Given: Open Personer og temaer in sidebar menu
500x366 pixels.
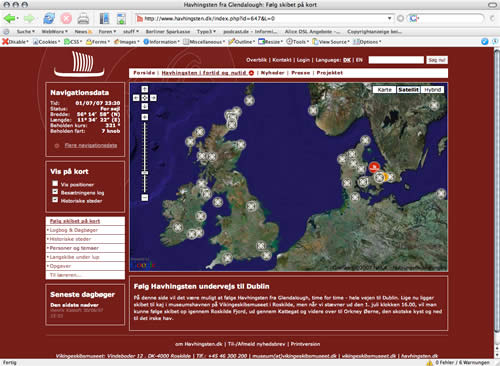Looking at the screenshot, I should point(74,248).
